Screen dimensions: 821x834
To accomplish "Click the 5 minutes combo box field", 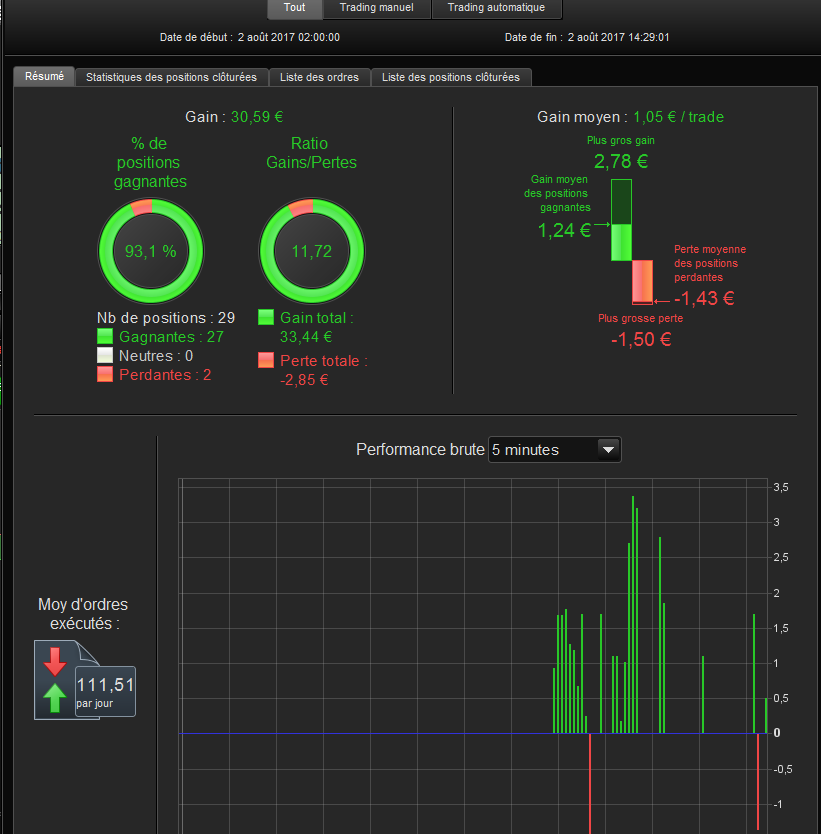I will tap(555, 449).
